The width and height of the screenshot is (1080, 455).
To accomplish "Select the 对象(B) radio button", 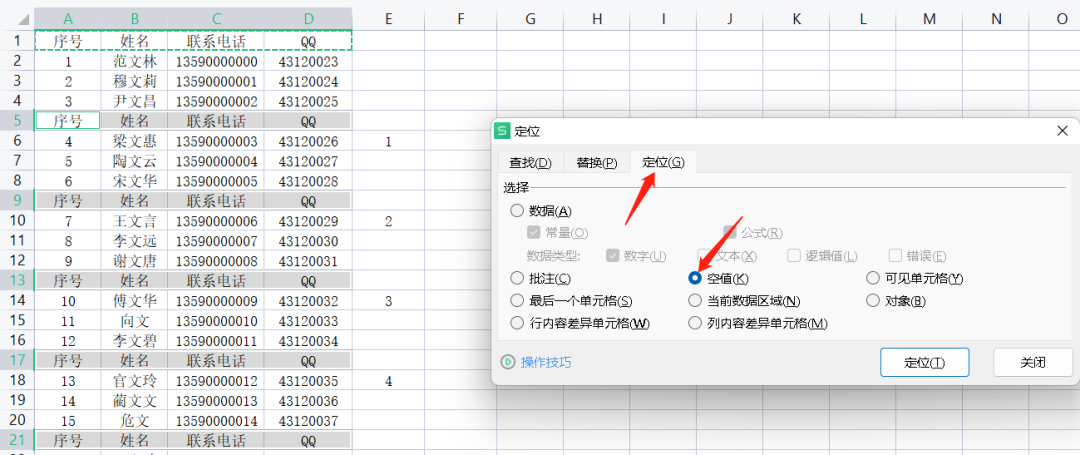I will tap(873, 301).
